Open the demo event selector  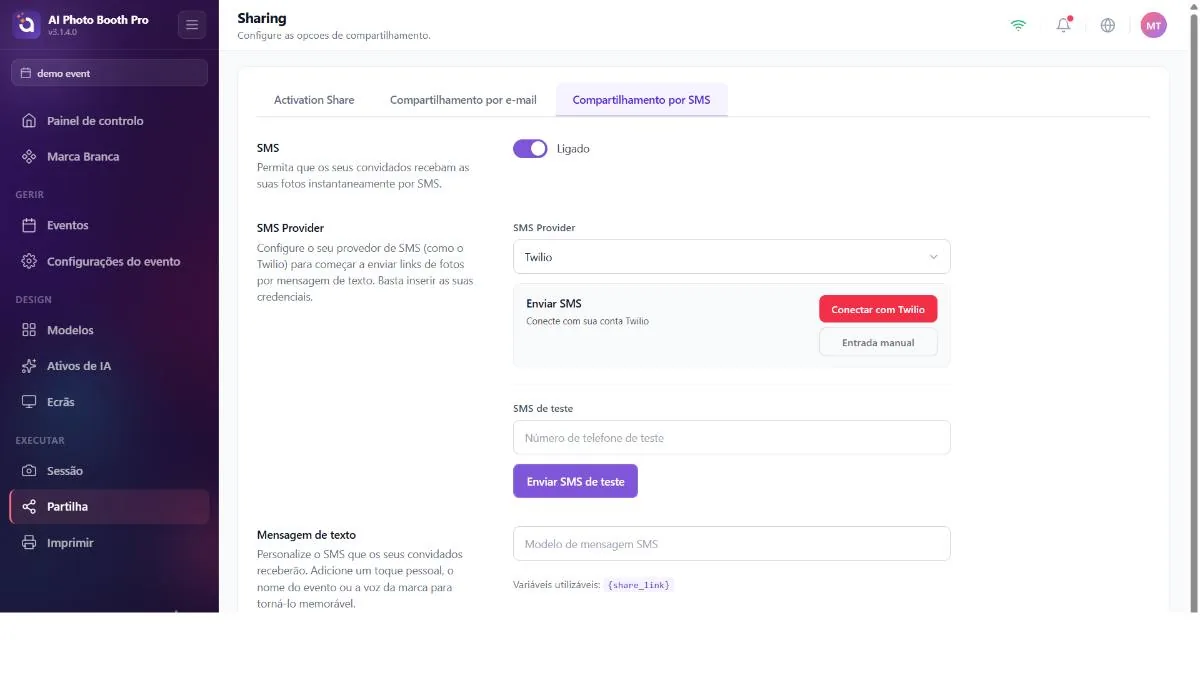109,73
